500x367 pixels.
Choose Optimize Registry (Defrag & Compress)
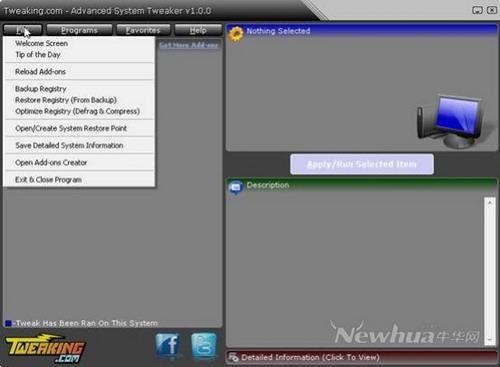pyautogui.click(x=77, y=111)
